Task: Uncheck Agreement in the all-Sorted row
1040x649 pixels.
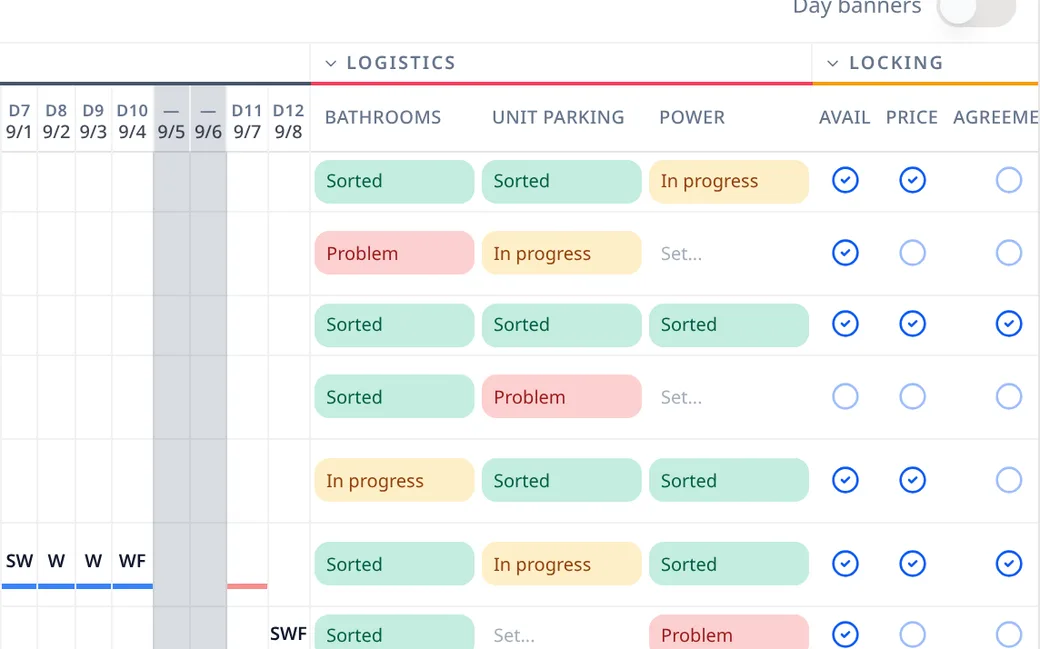Action: coord(1009,324)
